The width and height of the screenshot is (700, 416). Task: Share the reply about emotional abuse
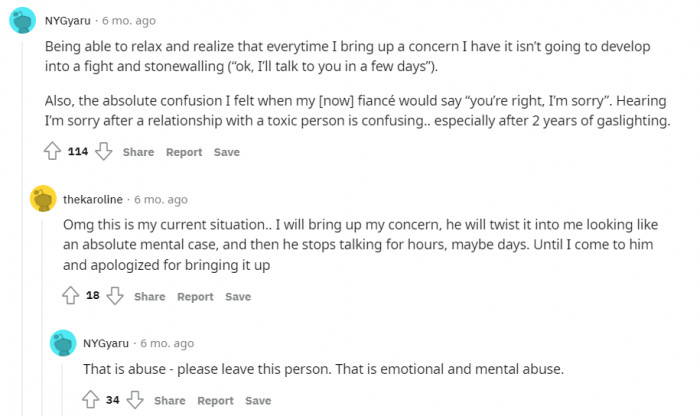click(x=170, y=400)
